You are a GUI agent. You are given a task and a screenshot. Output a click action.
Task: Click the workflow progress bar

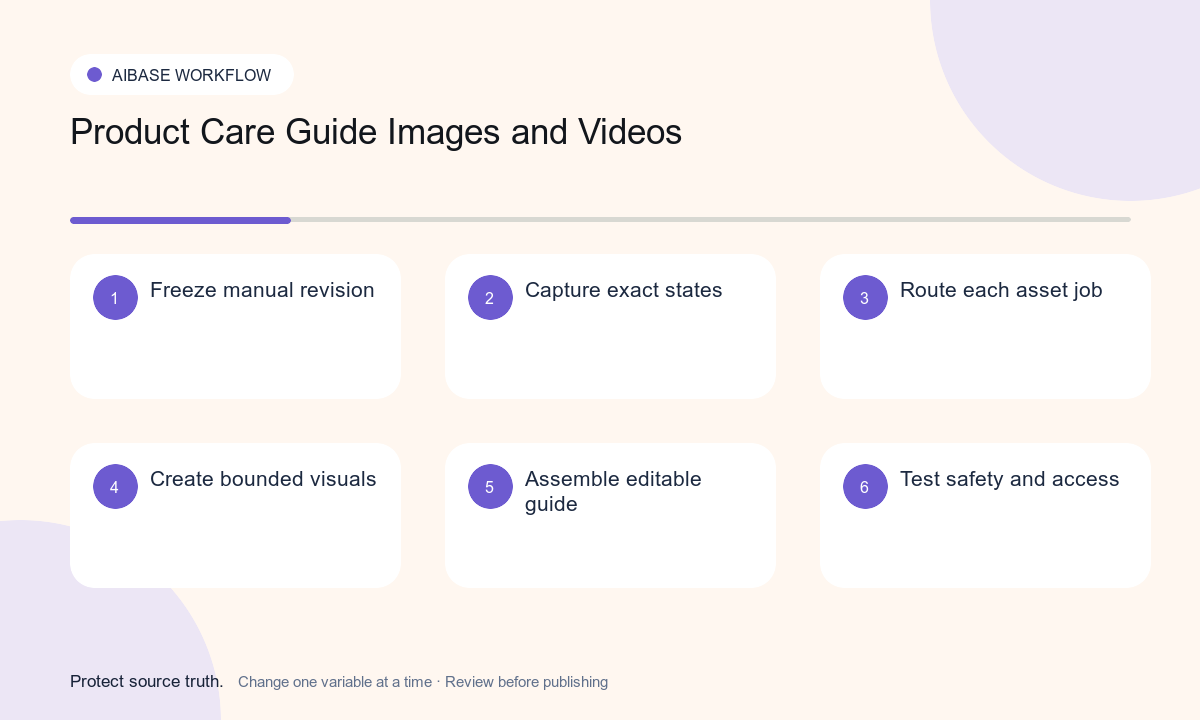point(600,220)
